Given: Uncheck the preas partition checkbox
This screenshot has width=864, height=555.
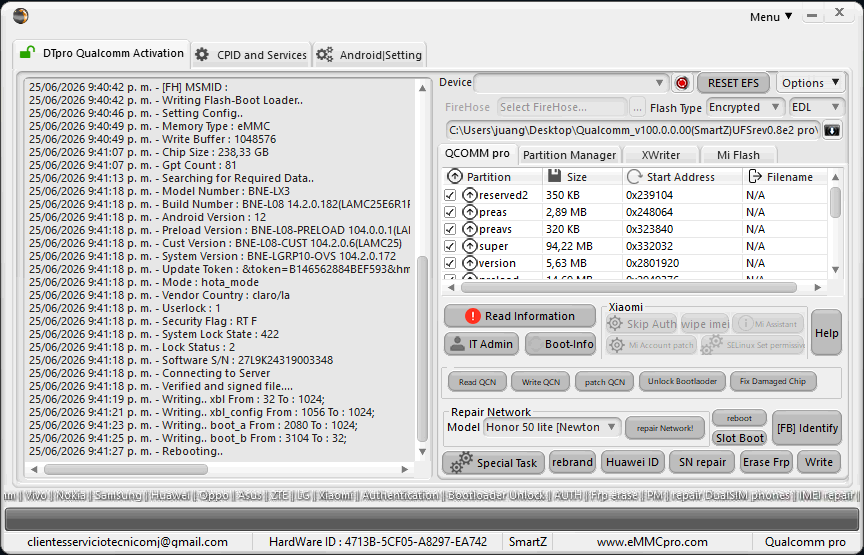Looking at the screenshot, I should pos(450,212).
